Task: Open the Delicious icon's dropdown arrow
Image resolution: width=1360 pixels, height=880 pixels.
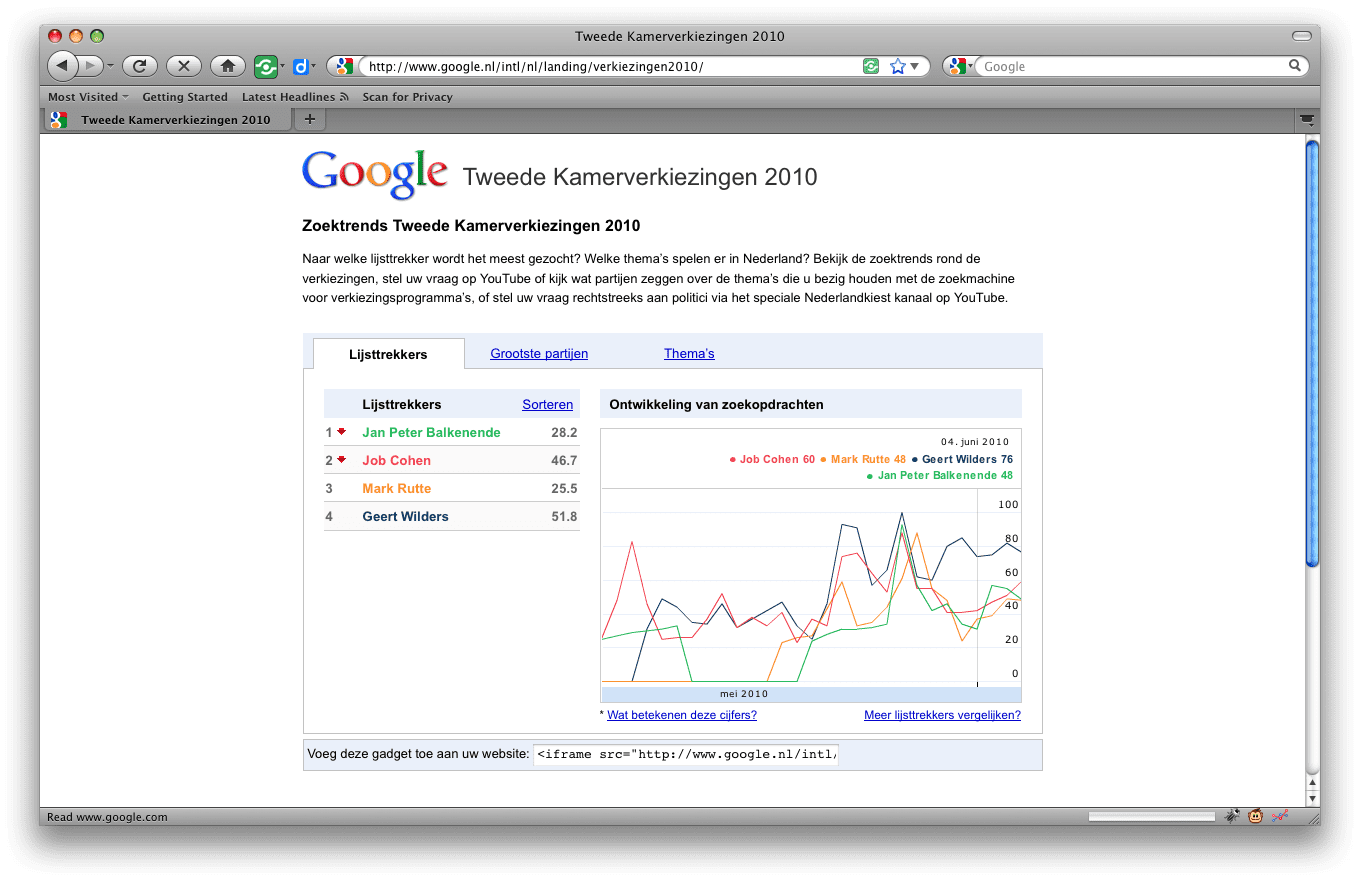Action: [313, 67]
